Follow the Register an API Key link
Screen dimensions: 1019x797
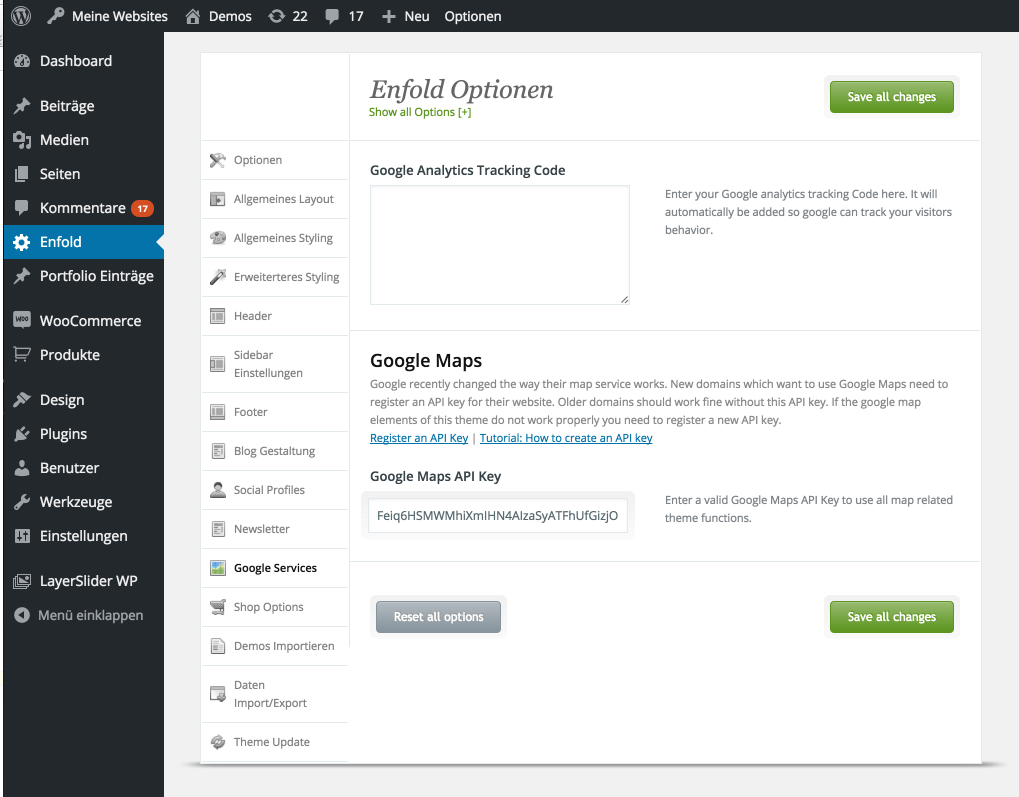pos(419,438)
